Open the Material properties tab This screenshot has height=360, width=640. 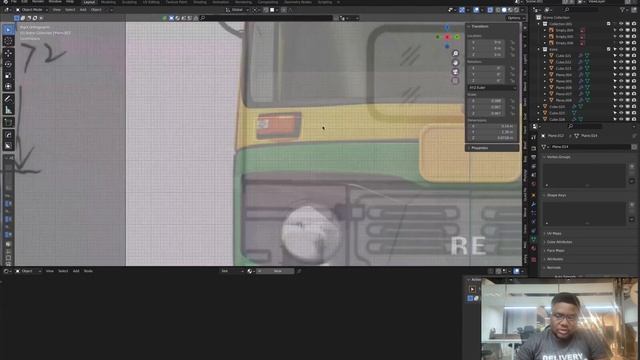(x=533, y=248)
